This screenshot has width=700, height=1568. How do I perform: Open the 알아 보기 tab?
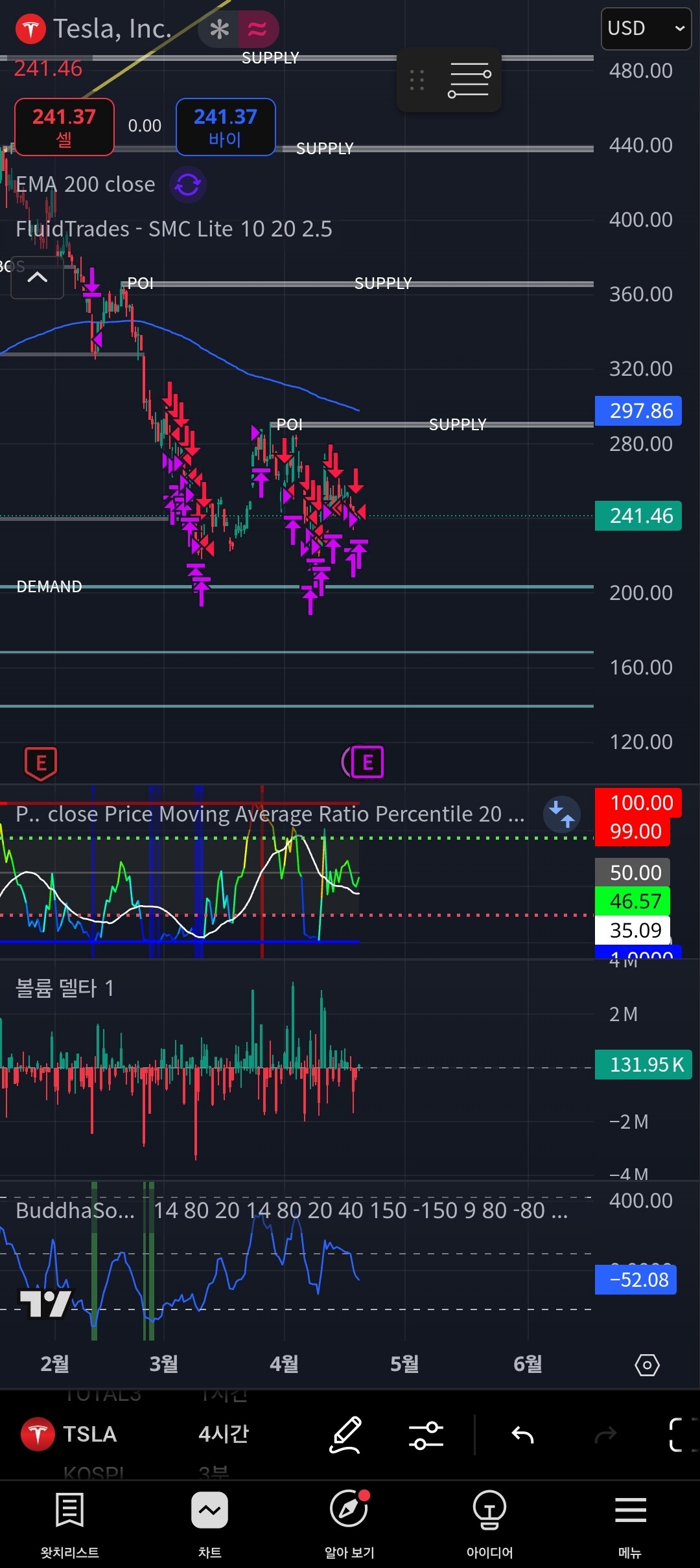(349, 1524)
